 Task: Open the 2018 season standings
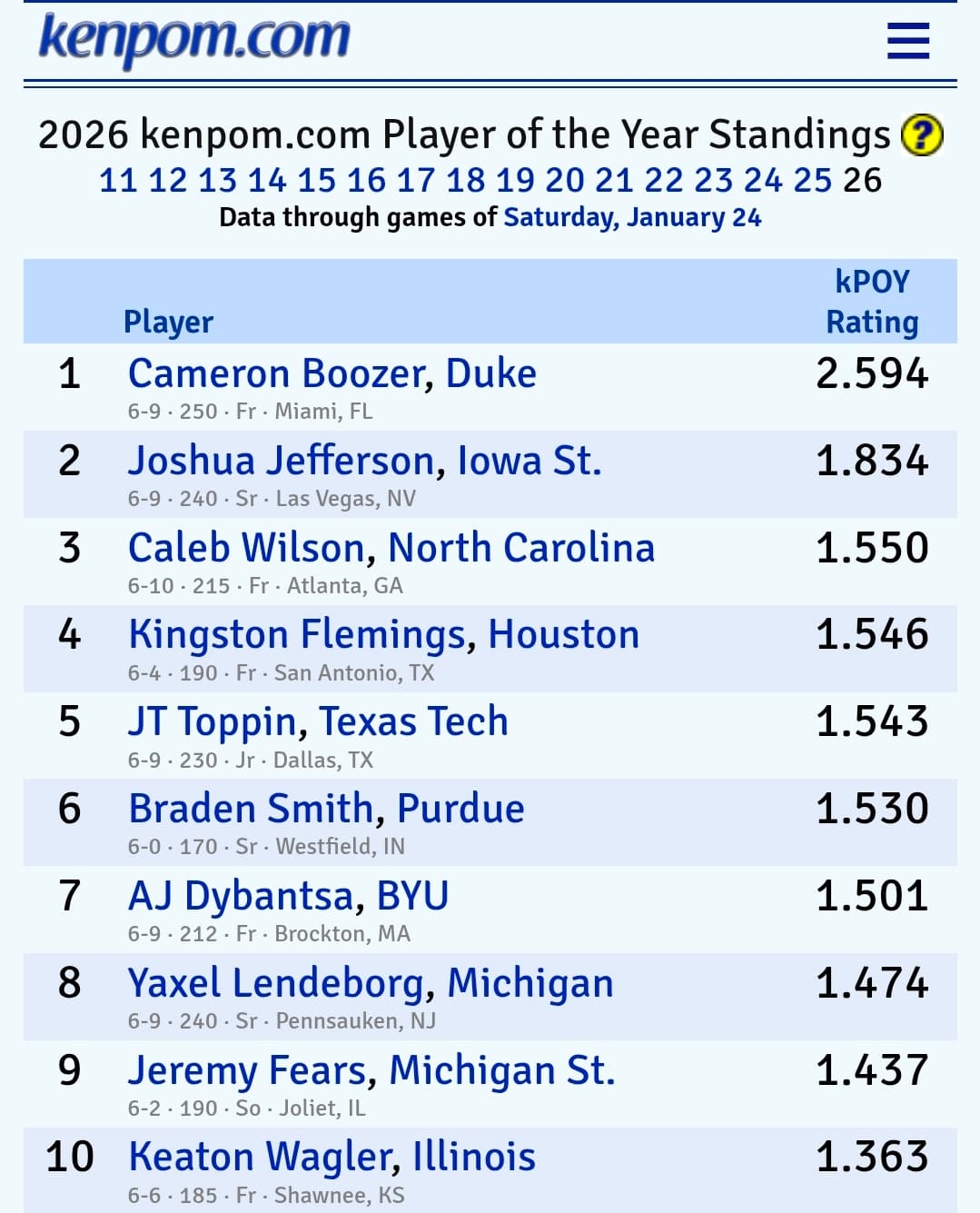pos(465,180)
